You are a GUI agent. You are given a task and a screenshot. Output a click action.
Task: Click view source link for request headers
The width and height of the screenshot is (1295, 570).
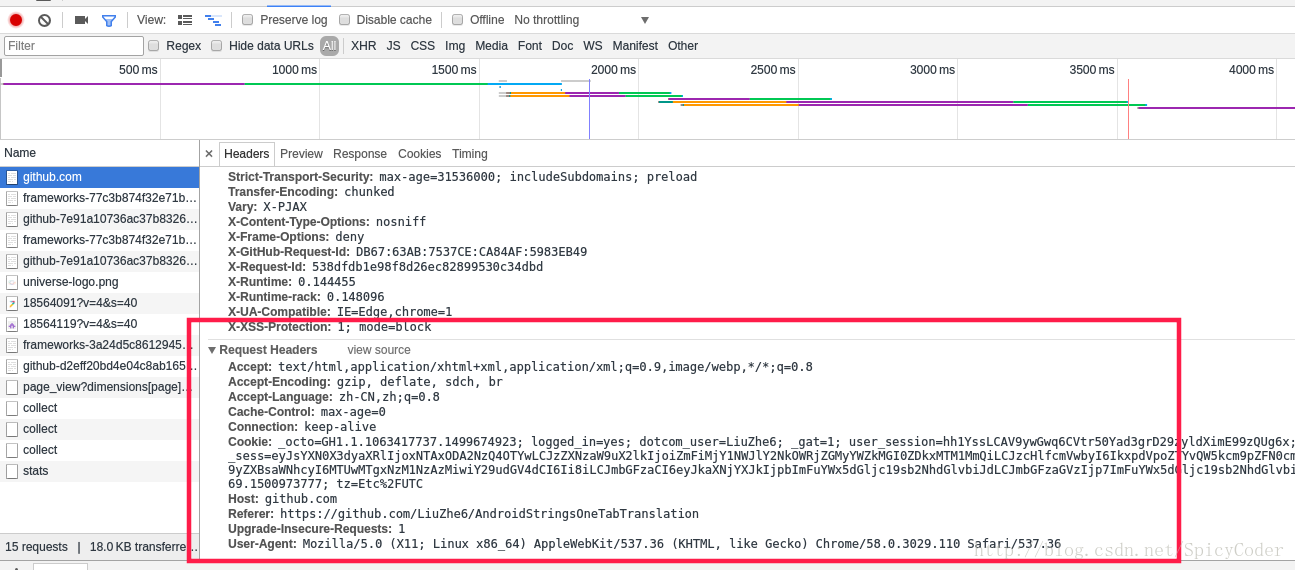click(379, 350)
